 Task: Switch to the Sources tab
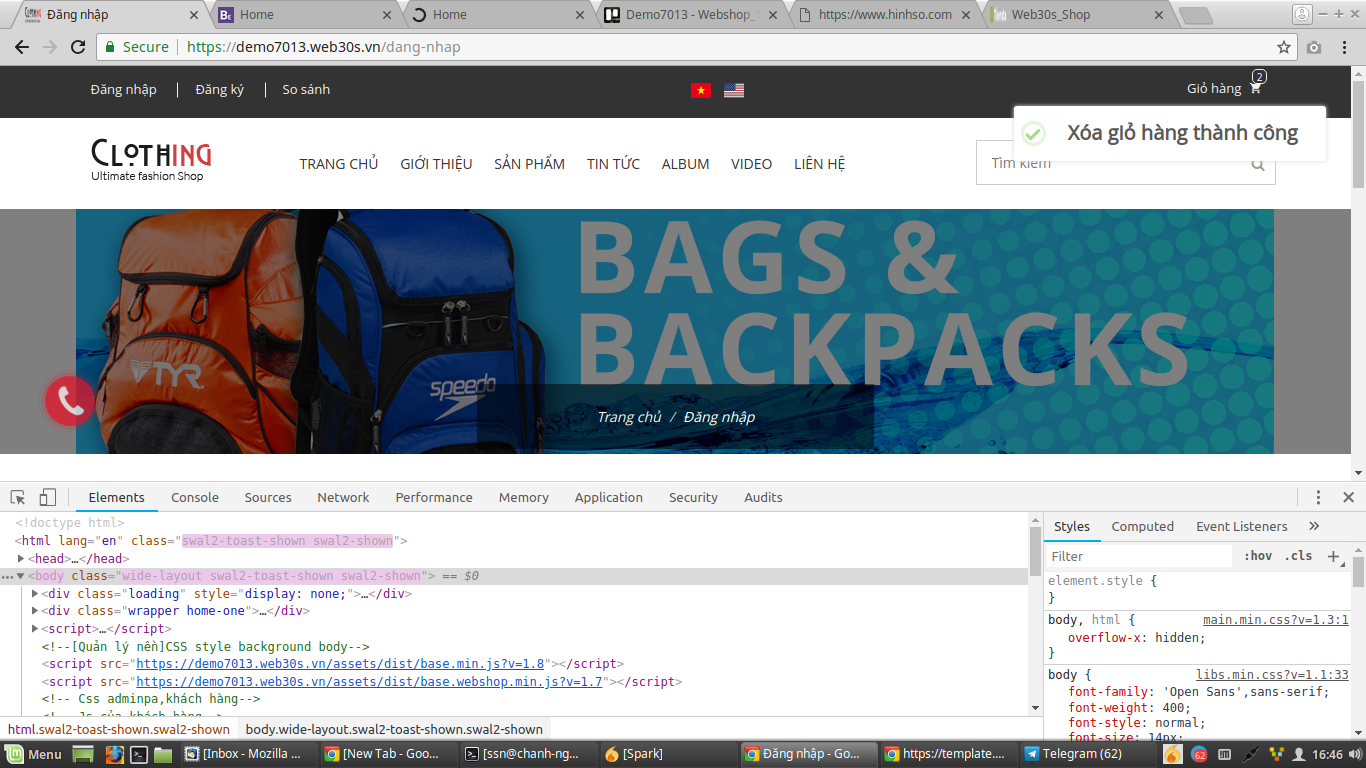coord(268,497)
